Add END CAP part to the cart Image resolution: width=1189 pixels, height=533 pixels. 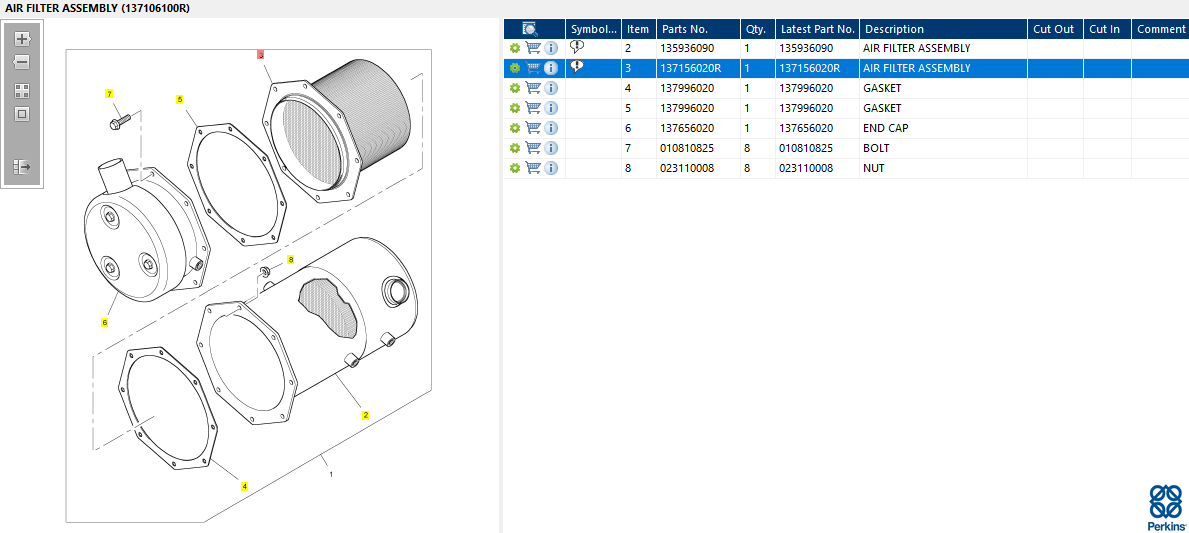click(x=533, y=128)
